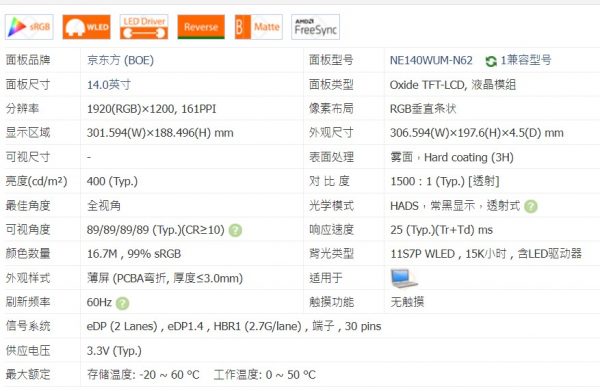Image resolution: width=600 pixels, height=391 pixels.
Task: Click the laptop application icon
Action: pyautogui.click(x=404, y=278)
